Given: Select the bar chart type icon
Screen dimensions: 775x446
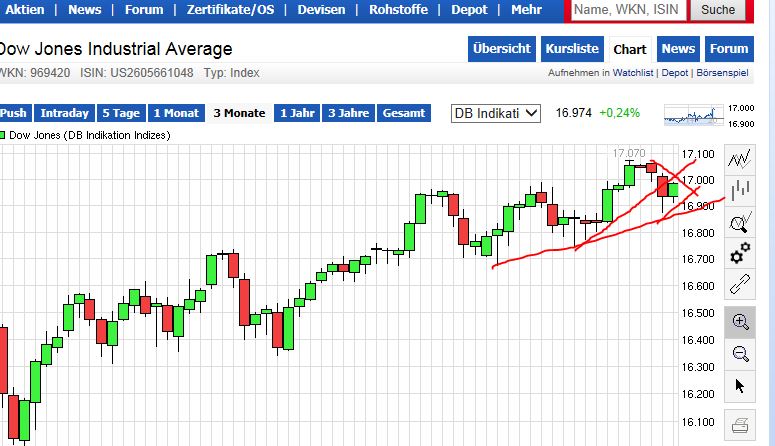Looking at the screenshot, I should tap(740, 190).
